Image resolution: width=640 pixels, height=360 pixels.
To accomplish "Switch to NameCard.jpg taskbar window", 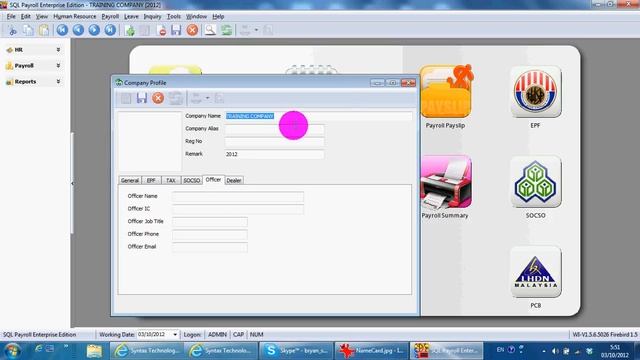I will (x=371, y=351).
